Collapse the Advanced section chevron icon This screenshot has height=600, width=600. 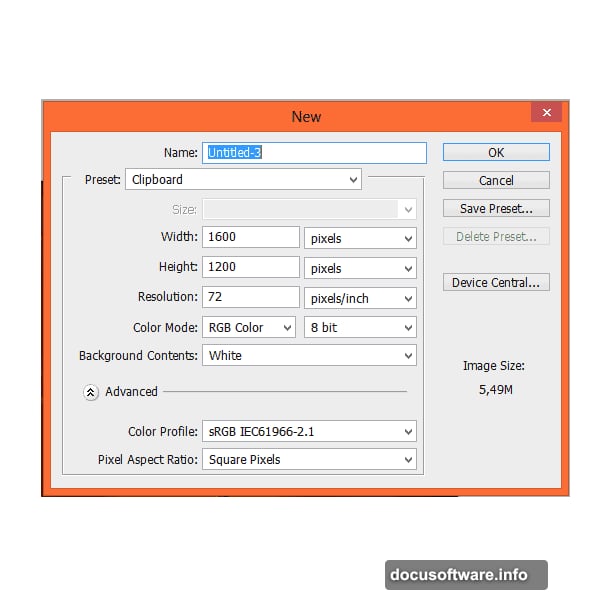[91, 392]
